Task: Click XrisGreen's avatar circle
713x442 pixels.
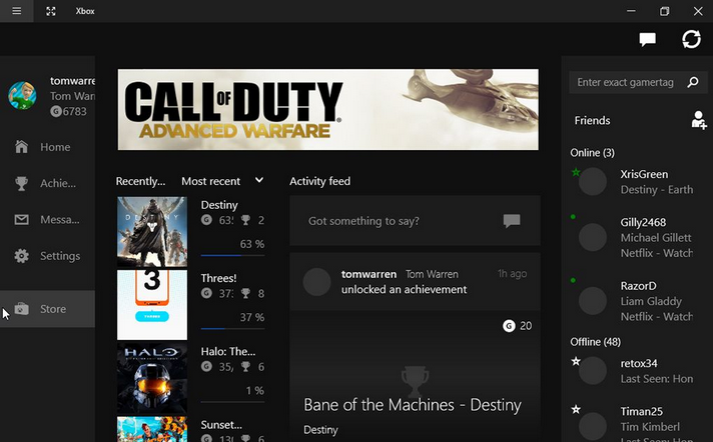Action: click(x=592, y=181)
